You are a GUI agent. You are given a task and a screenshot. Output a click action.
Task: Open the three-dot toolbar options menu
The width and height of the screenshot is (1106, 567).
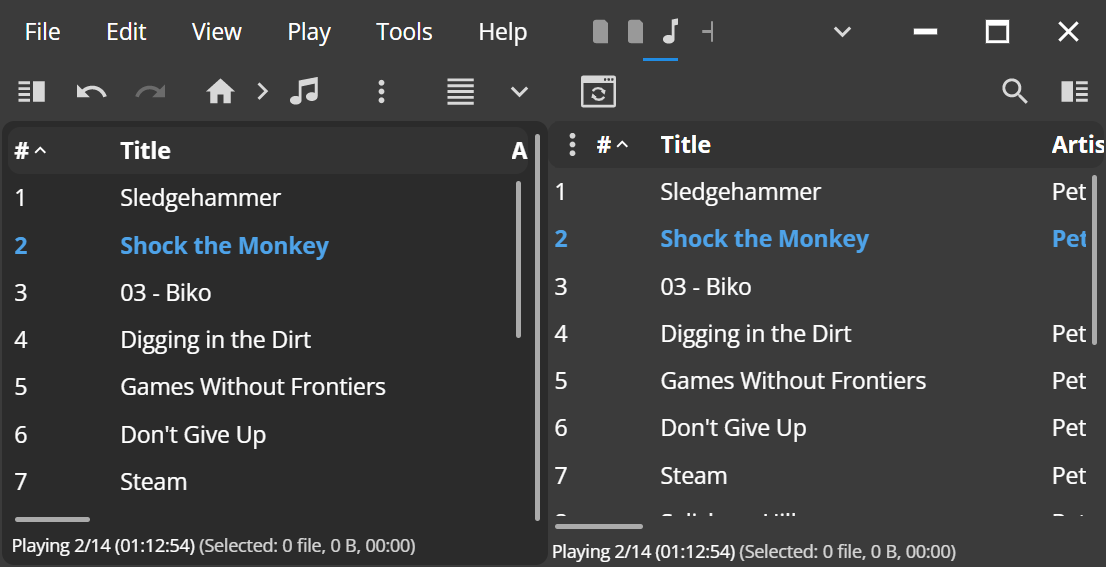tap(381, 92)
